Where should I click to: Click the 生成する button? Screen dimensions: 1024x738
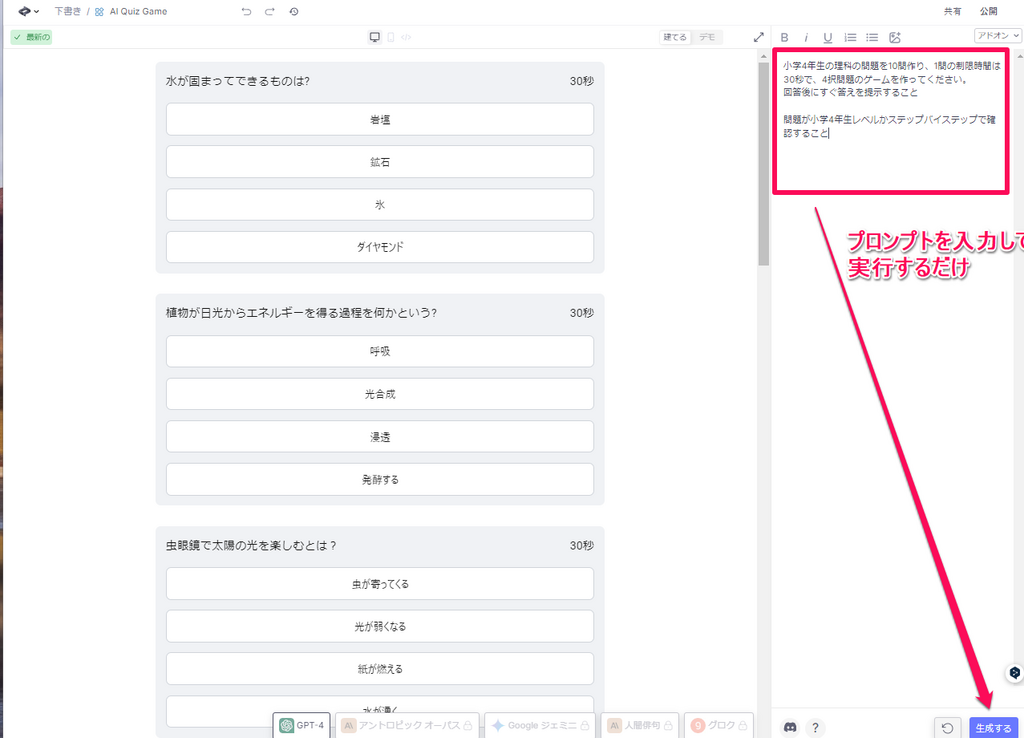[993, 727]
